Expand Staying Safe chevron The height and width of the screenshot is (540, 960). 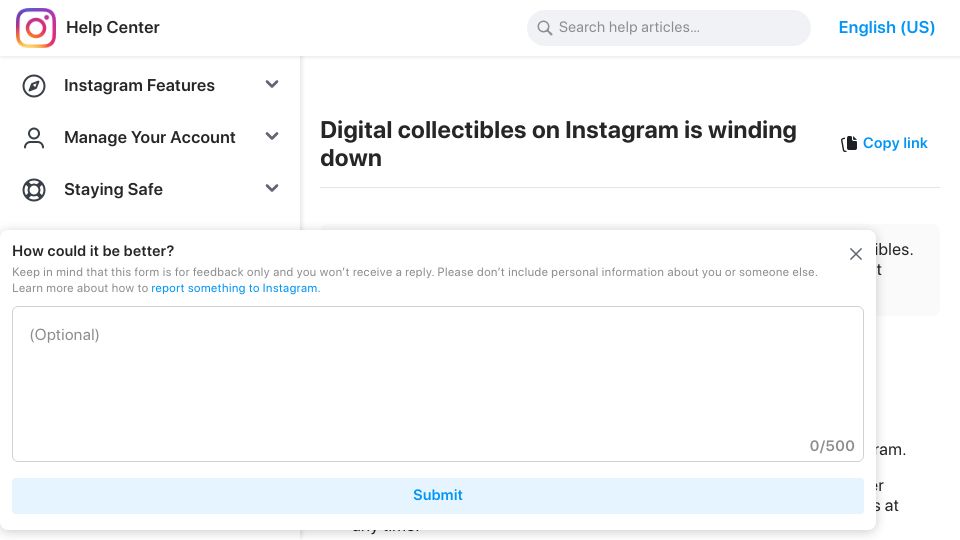(x=272, y=189)
